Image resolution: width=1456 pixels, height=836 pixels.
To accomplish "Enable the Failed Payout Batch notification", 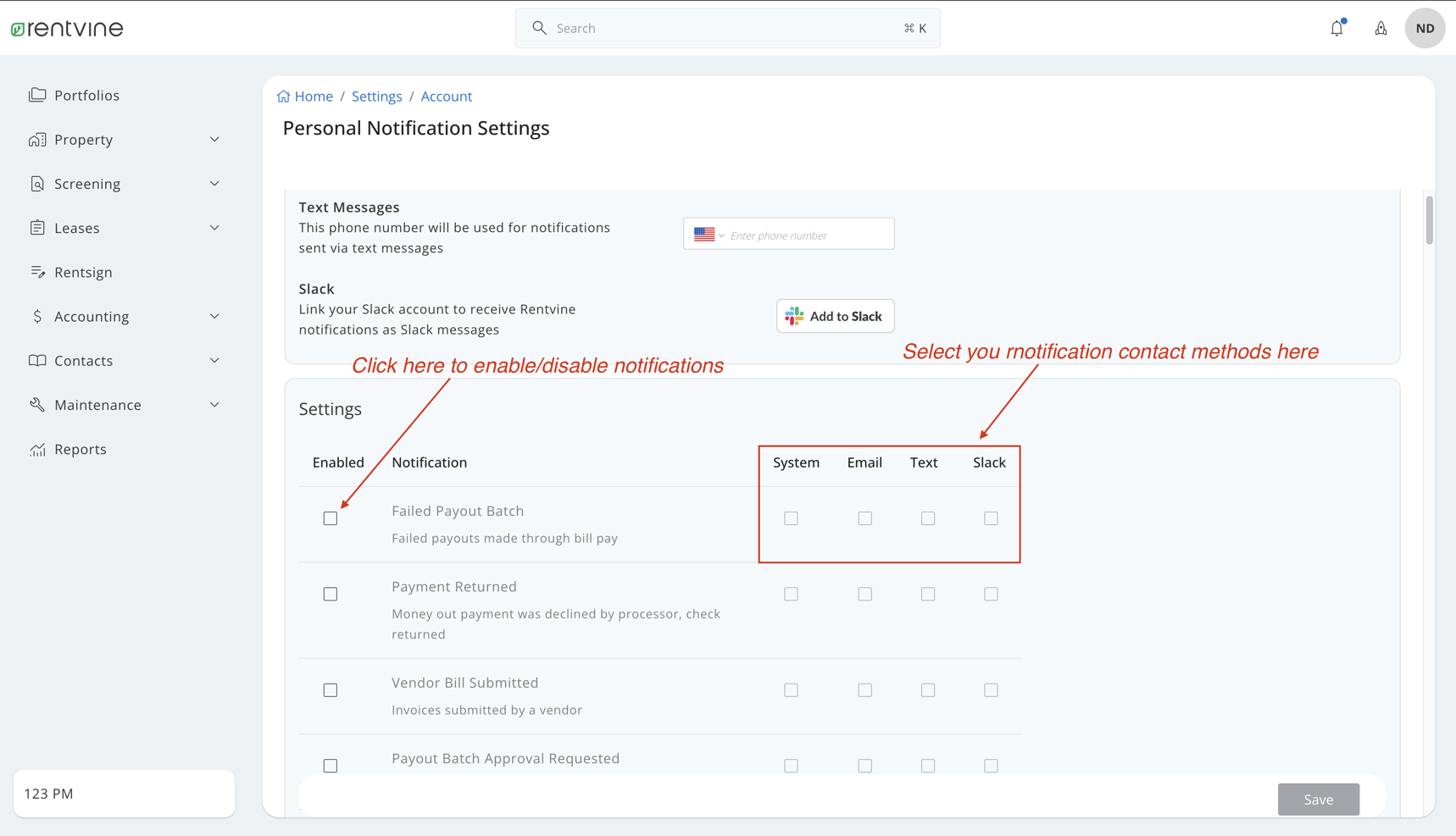I will click(330, 518).
